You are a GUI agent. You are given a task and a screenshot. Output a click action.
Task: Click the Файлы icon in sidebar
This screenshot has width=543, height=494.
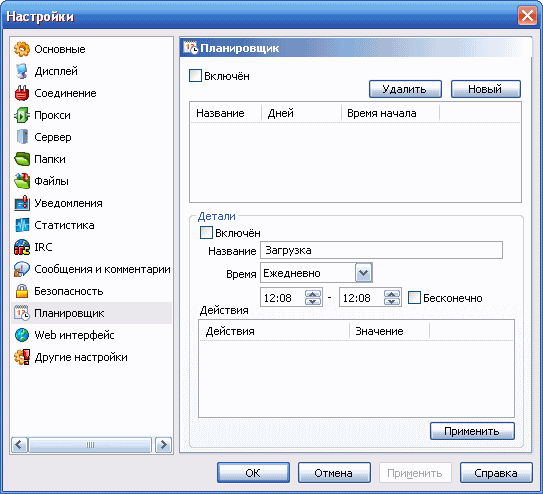22,181
